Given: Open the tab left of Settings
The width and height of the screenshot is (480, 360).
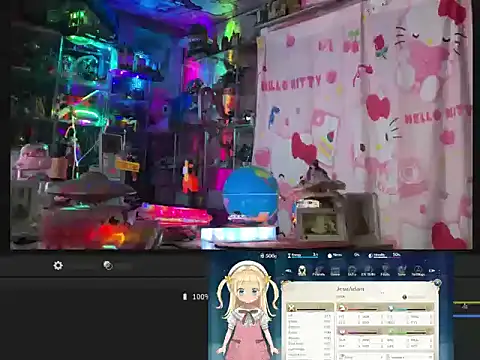Looking at the screenshot, I should point(402,271).
